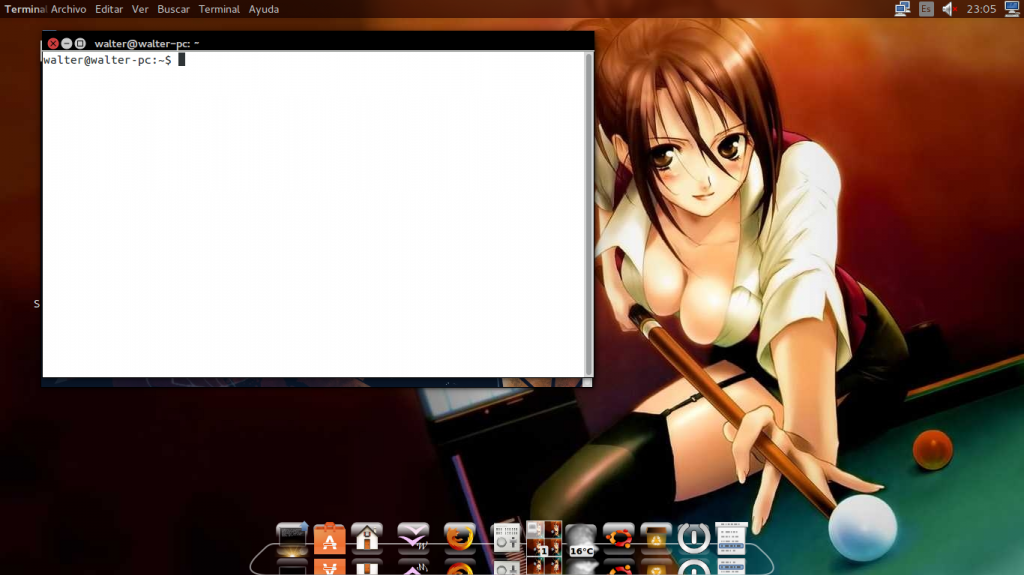Click the Ubuntu logo dock icon
Screen dimensions: 1024x575
(x=618, y=538)
